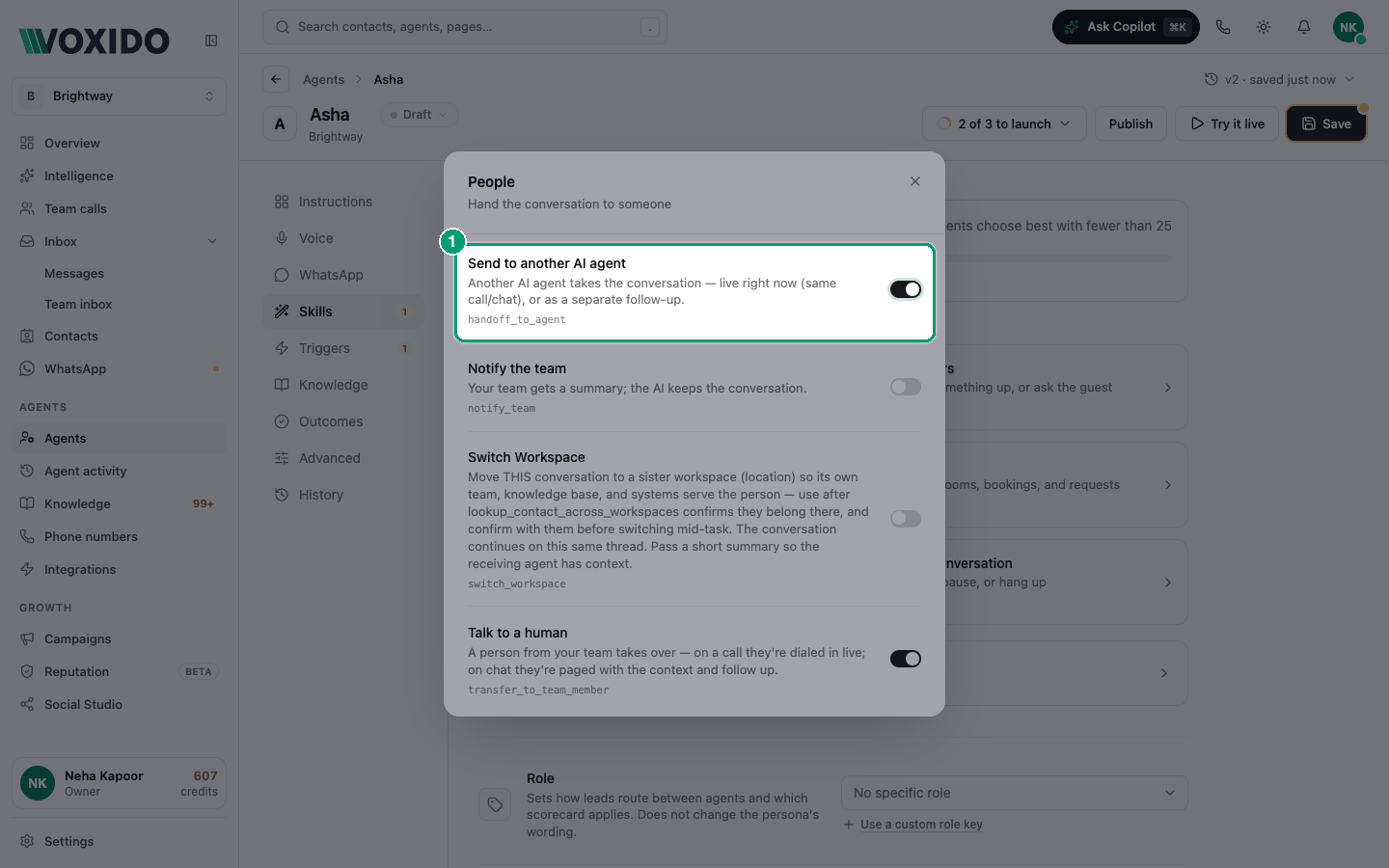Open Agent activity in the sidebar
This screenshot has width=1389, height=868.
[120, 471]
